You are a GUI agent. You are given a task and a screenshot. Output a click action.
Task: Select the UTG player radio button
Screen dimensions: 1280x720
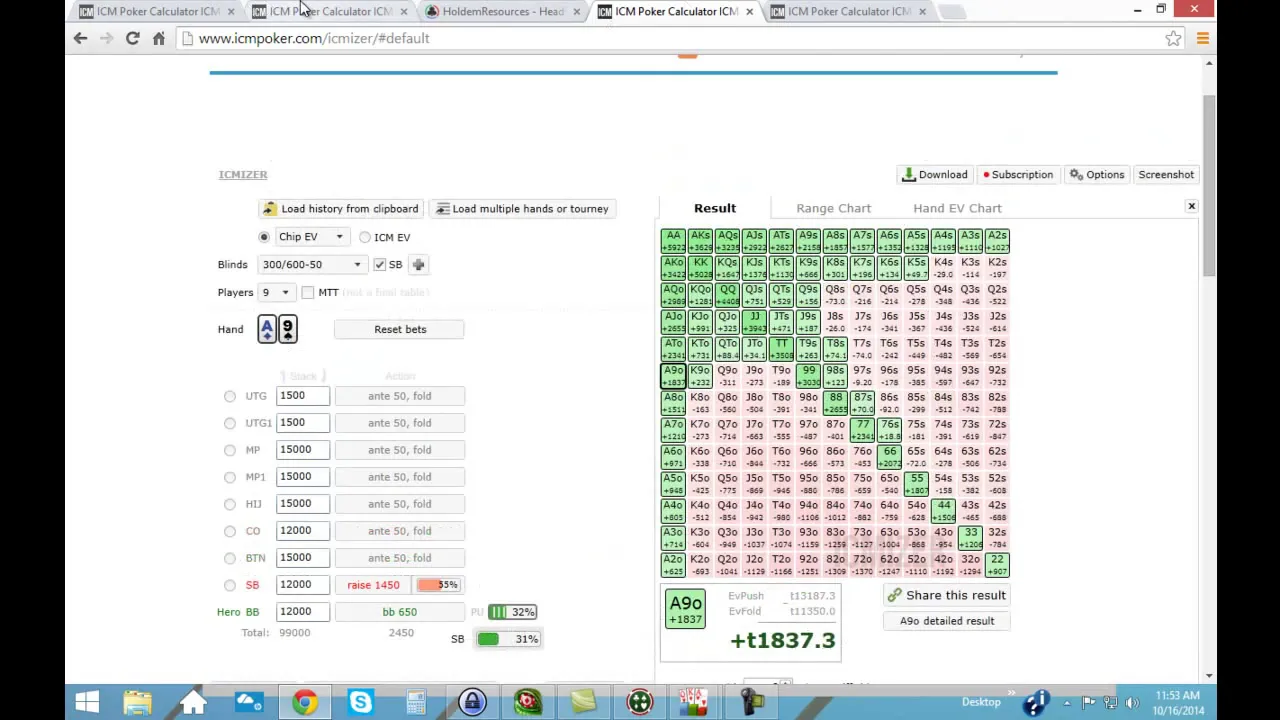230,396
